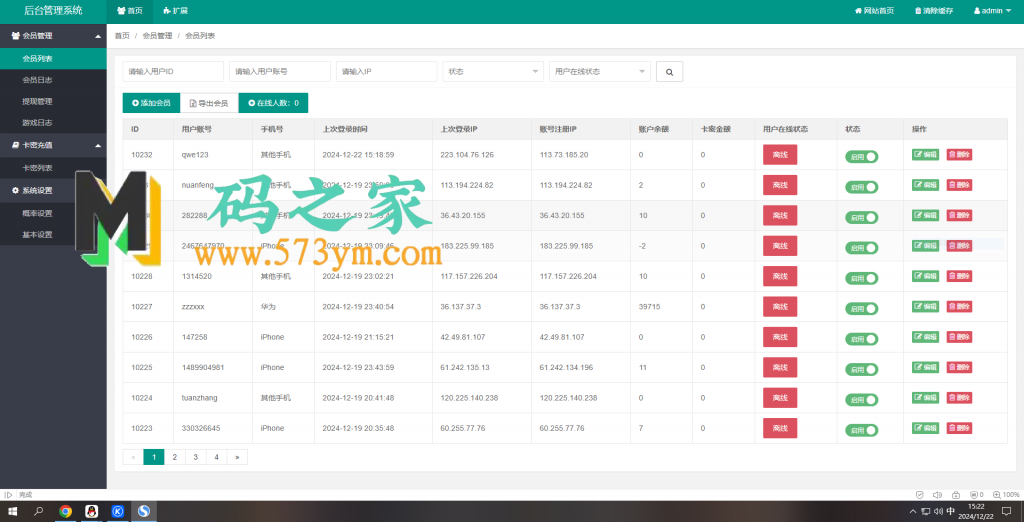Toggle enabled status for nuanfeng
Screen dimensions: 1024x522
click(x=861, y=187)
